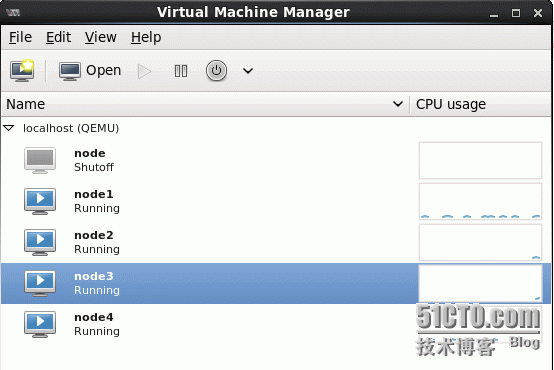
Task: Click the node1 running monitor icon
Action: (x=40, y=201)
